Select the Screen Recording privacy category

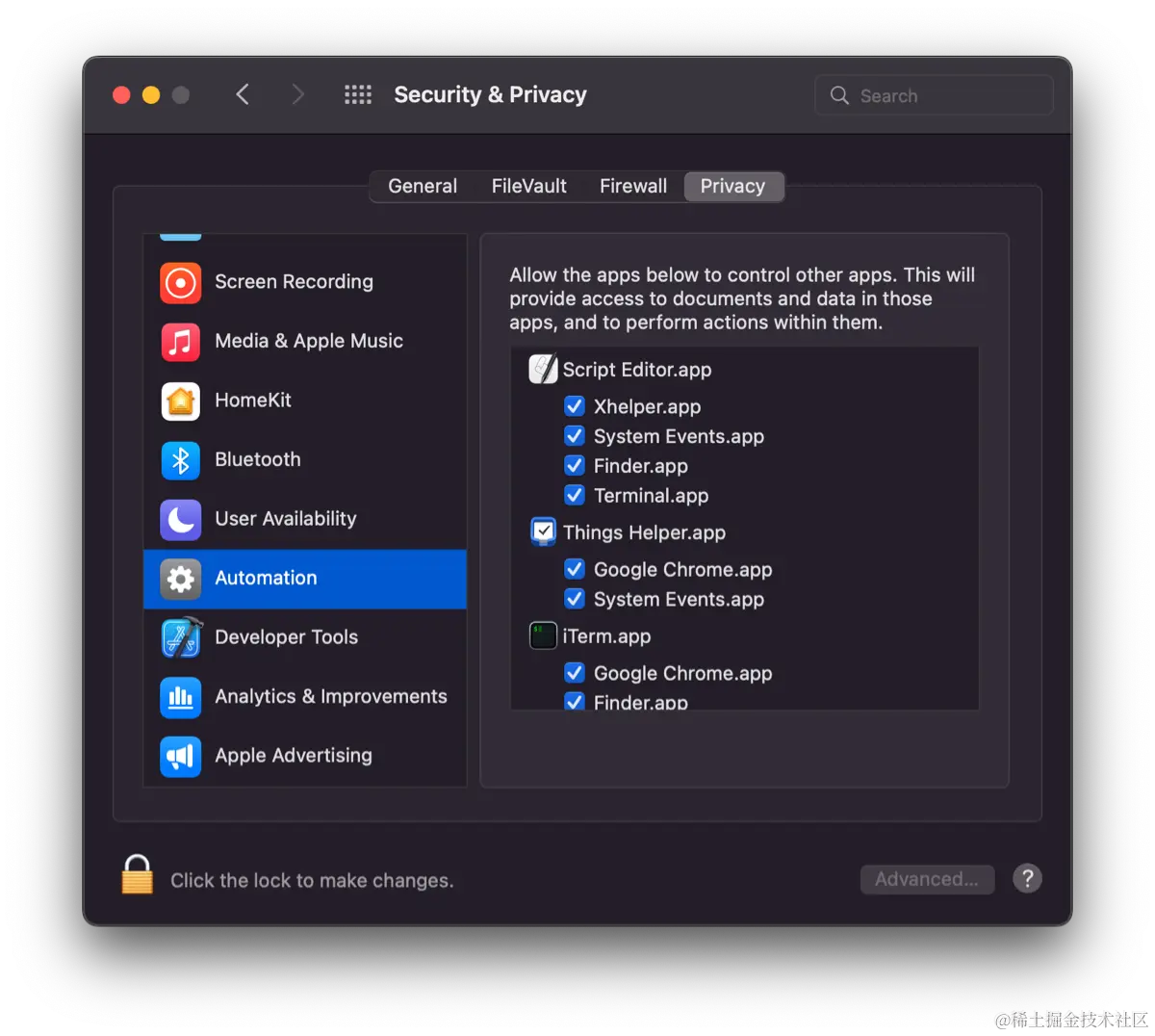click(294, 282)
